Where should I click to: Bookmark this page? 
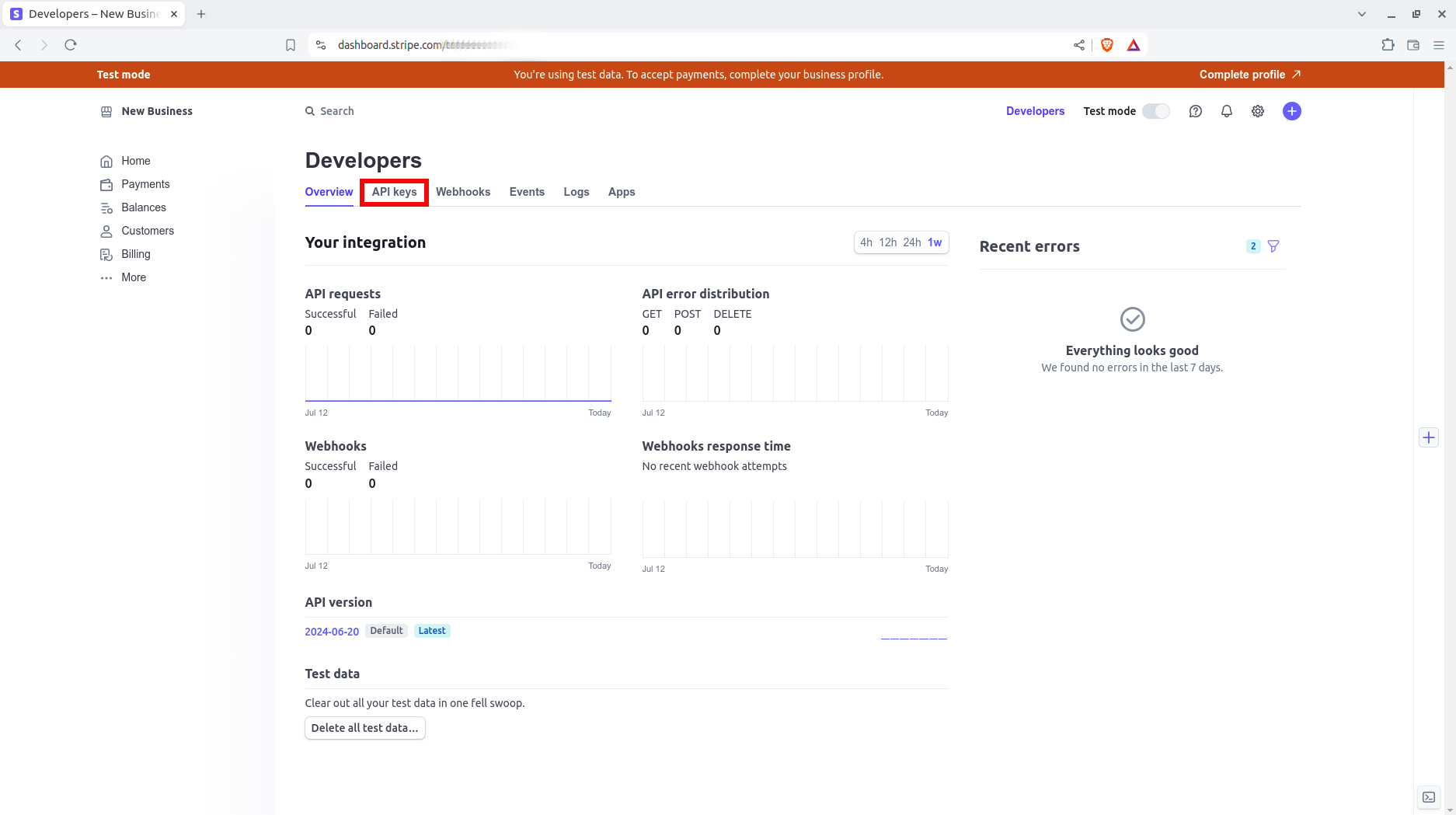tap(290, 45)
